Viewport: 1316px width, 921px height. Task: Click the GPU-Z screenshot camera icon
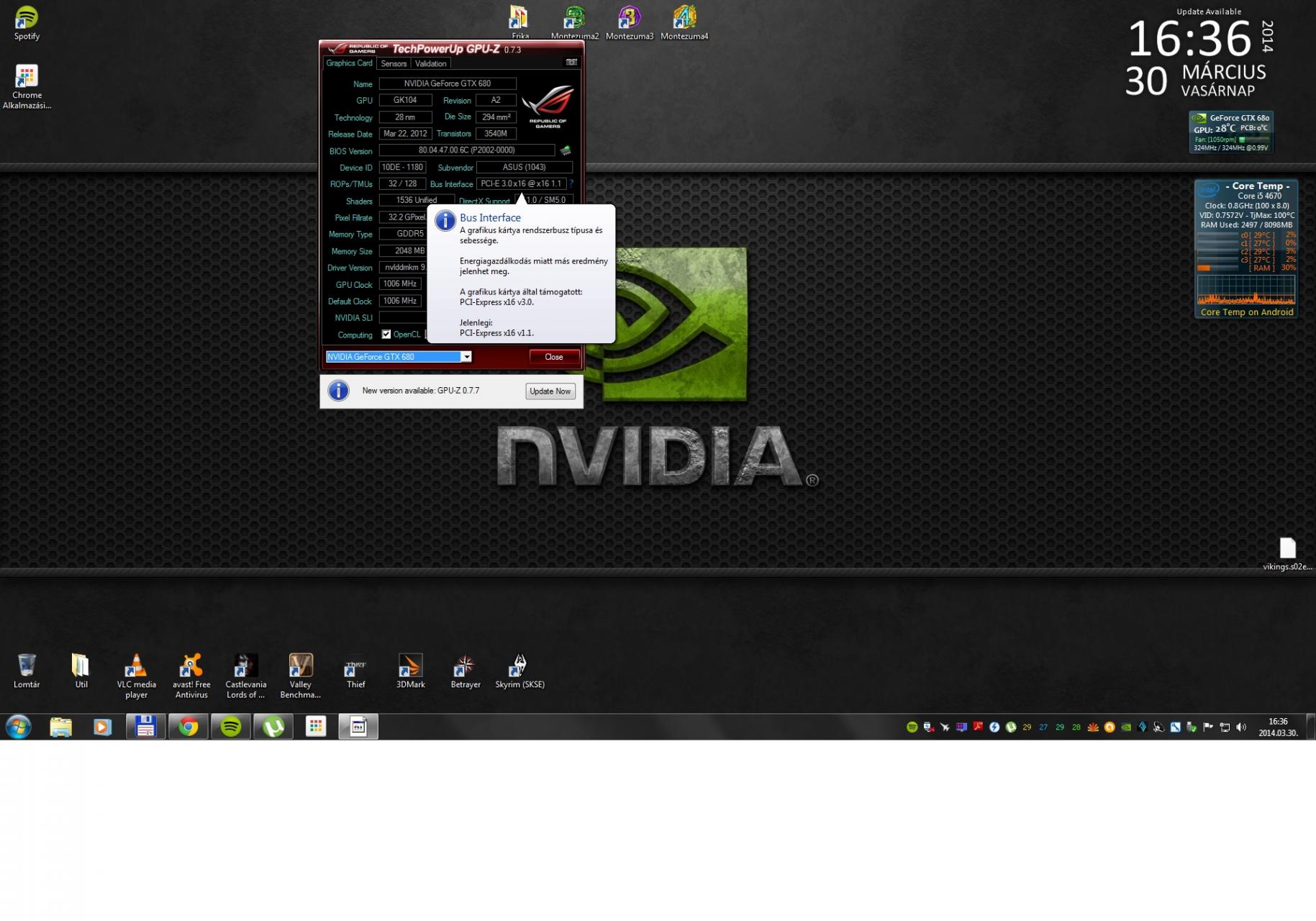tap(571, 63)
